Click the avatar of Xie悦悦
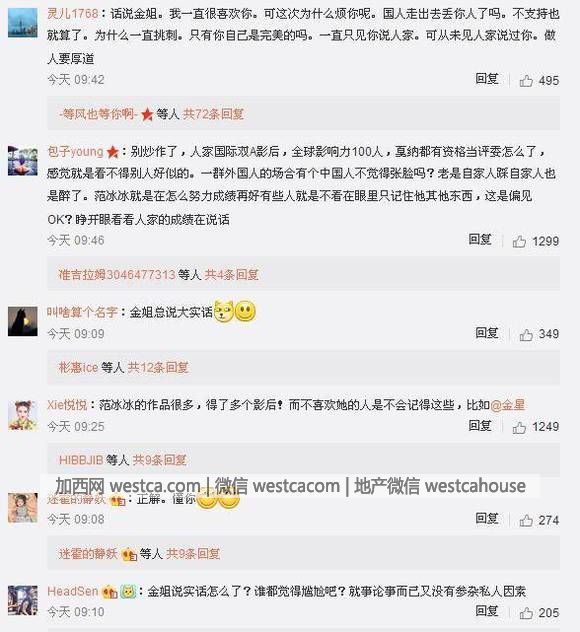The image size is (580, 632). (23, 416)
